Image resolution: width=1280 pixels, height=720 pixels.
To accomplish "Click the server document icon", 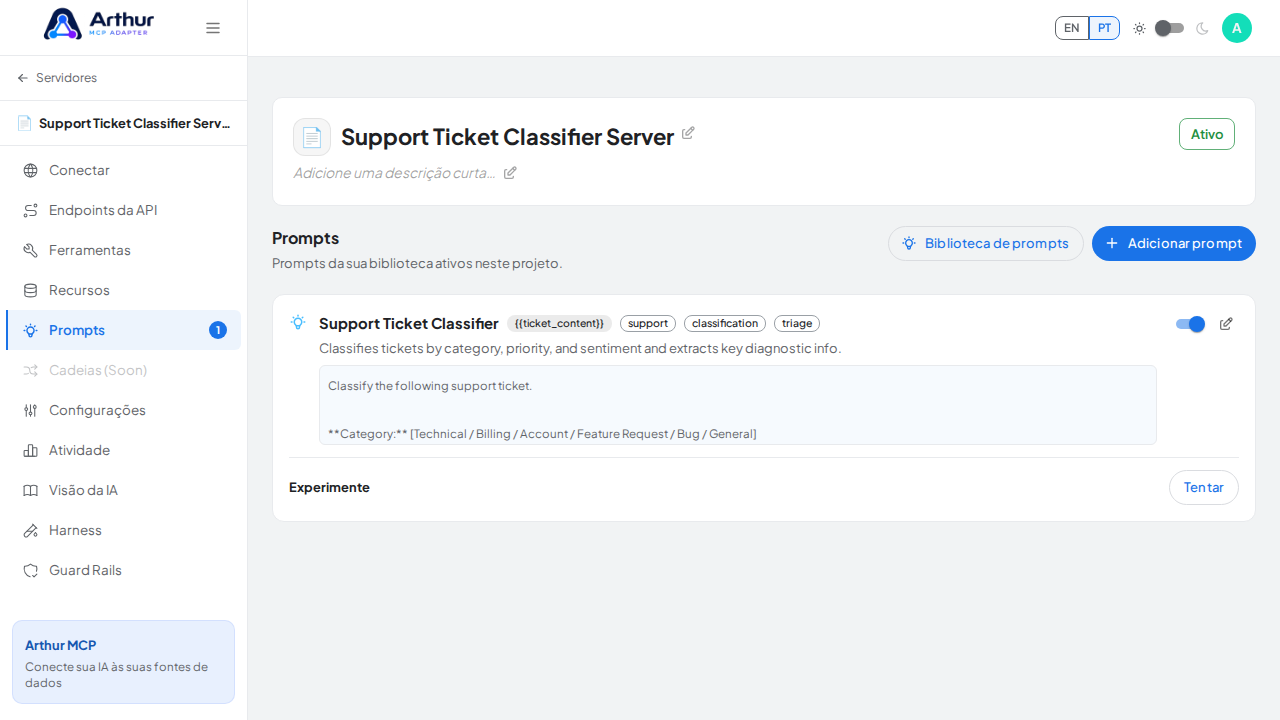I will point(312,137).
